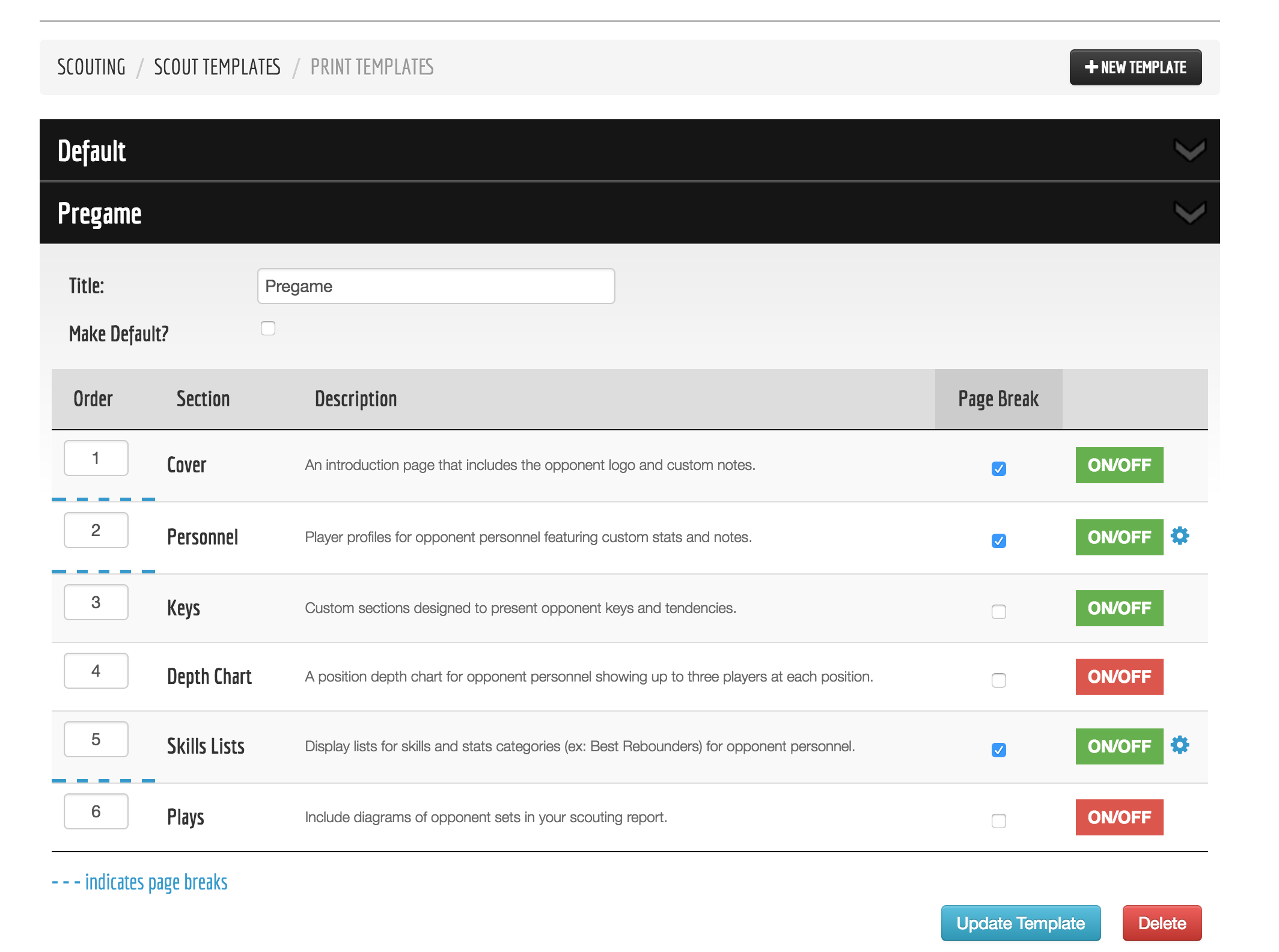Viewport: 1279px width, 952px height.
Task: Check the Make Default checkbox
Action: (x=268, y=328)
